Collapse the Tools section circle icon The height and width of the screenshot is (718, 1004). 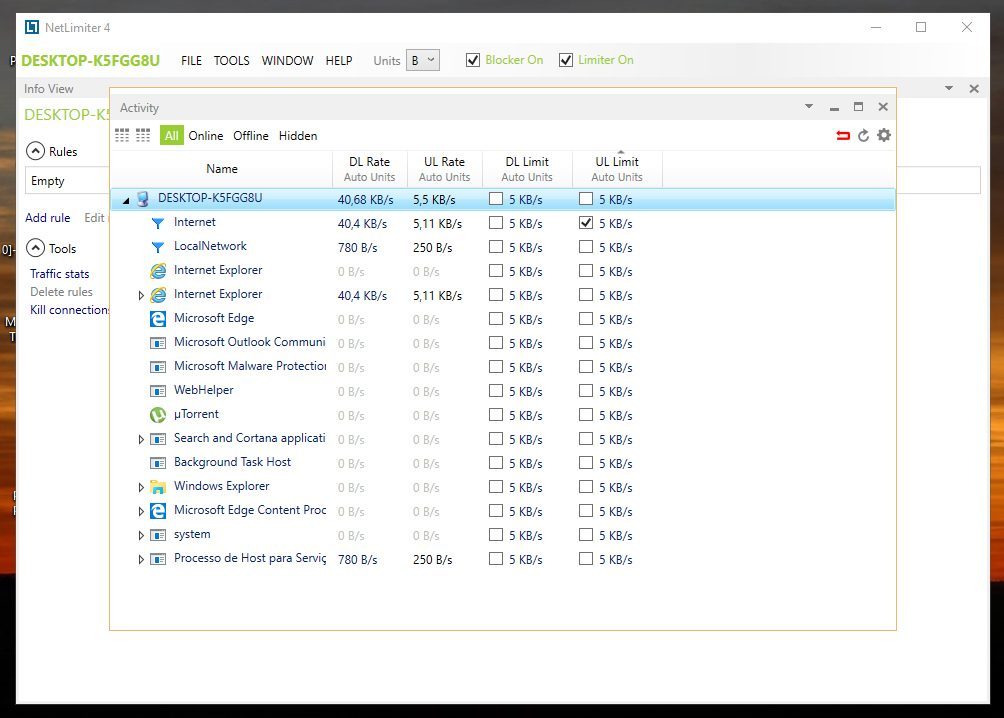pyautogui.click(x=35, y=248)
